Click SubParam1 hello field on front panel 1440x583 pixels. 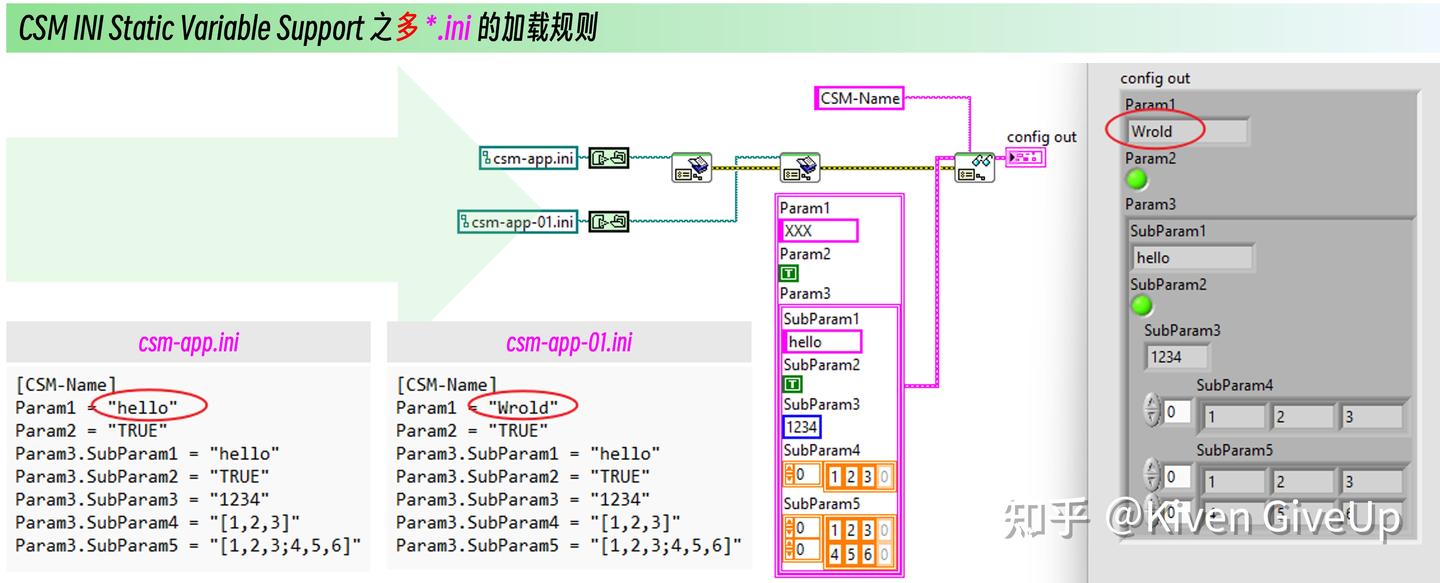(x=1192, y=257)
